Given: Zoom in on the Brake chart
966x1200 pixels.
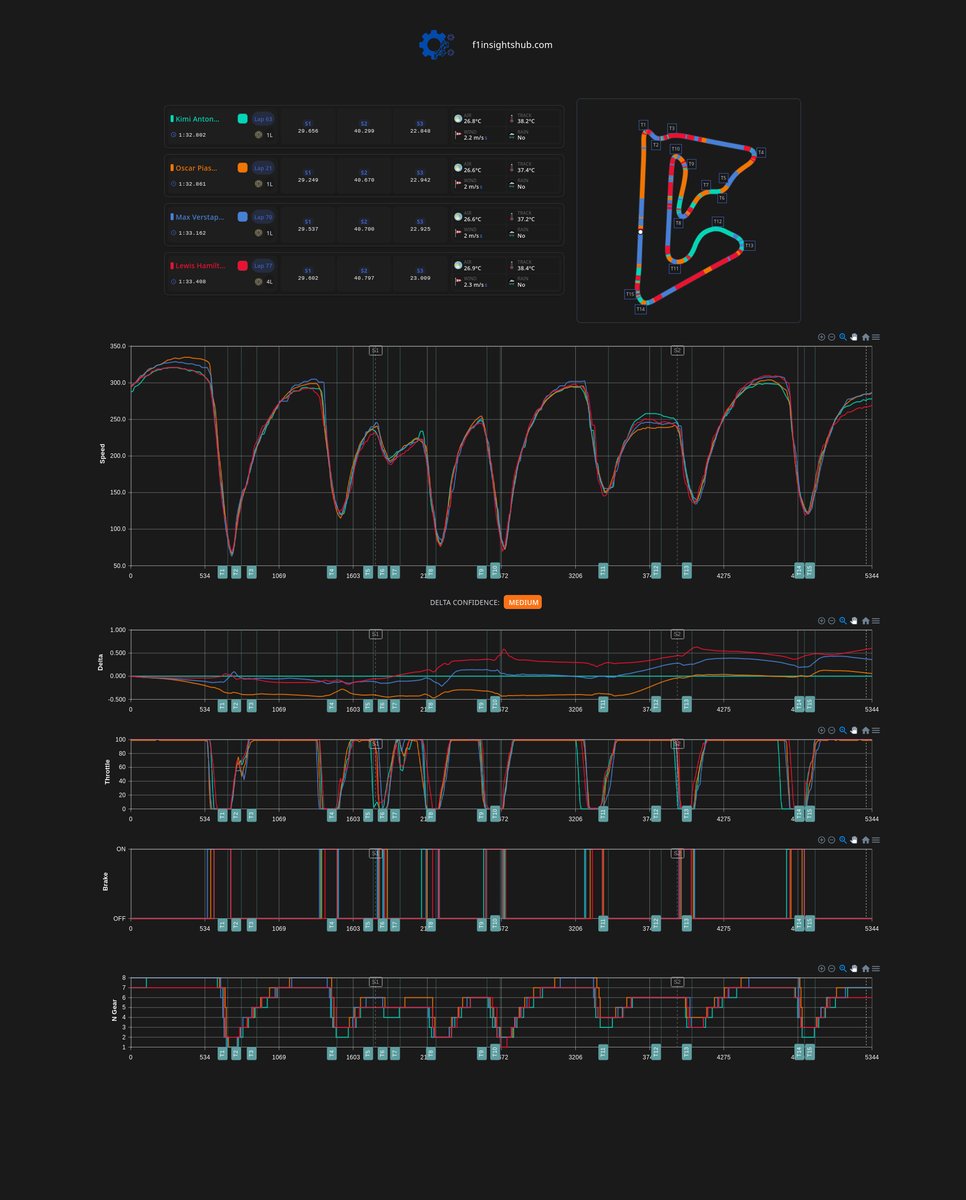Looking at the screenshot, I should (x=821, y=840).
